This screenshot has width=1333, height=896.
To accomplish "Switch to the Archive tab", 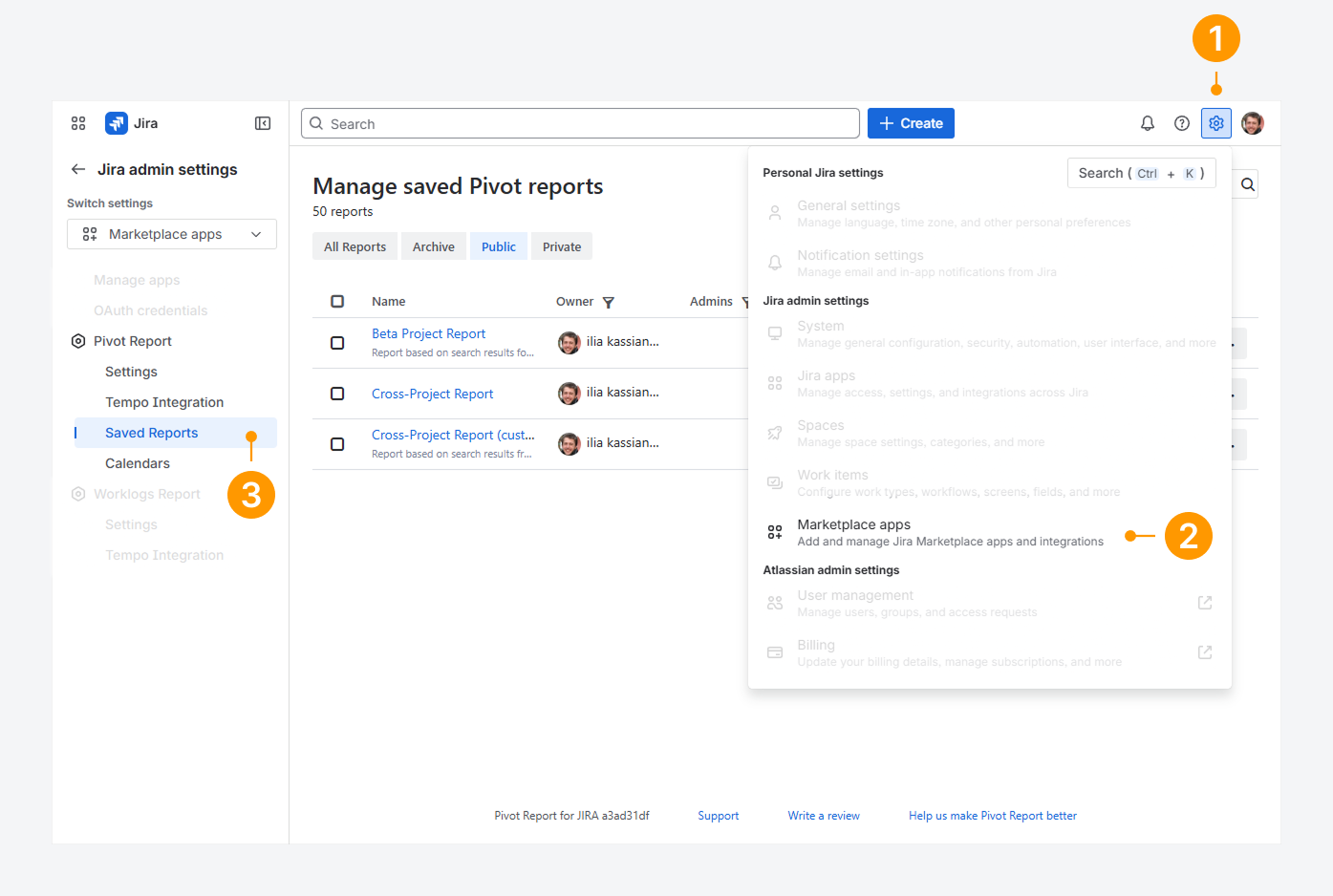I will 434,246.
